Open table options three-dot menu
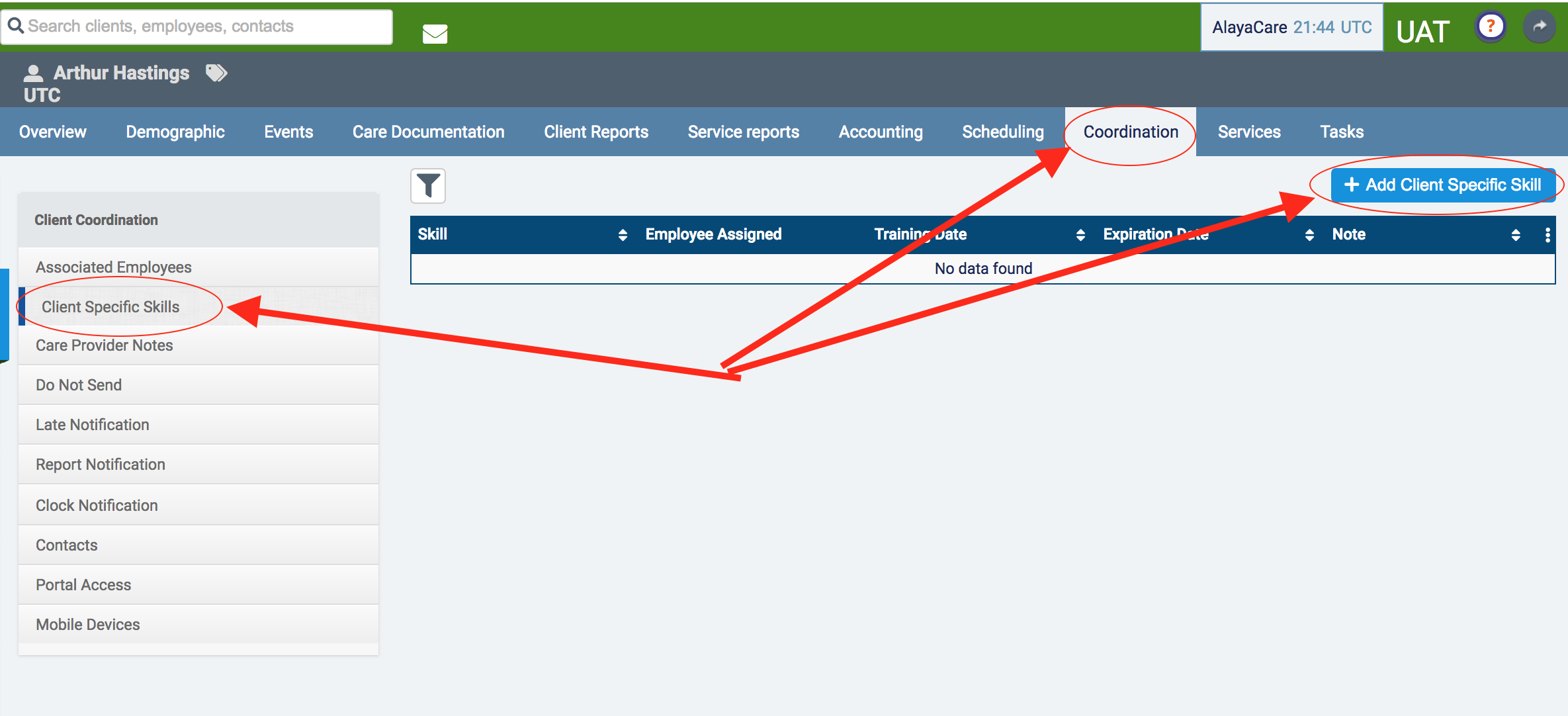Screen dimensions: 1568x716 point(1547,235)
